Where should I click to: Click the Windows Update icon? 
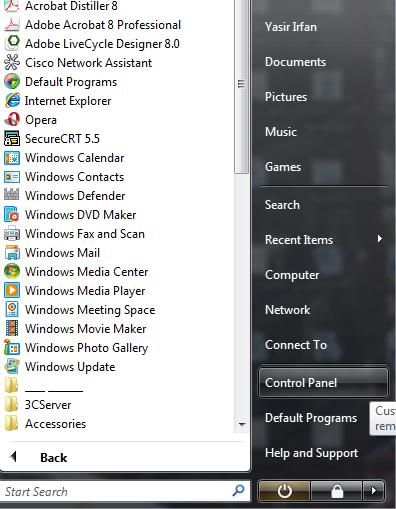point(12,366)
